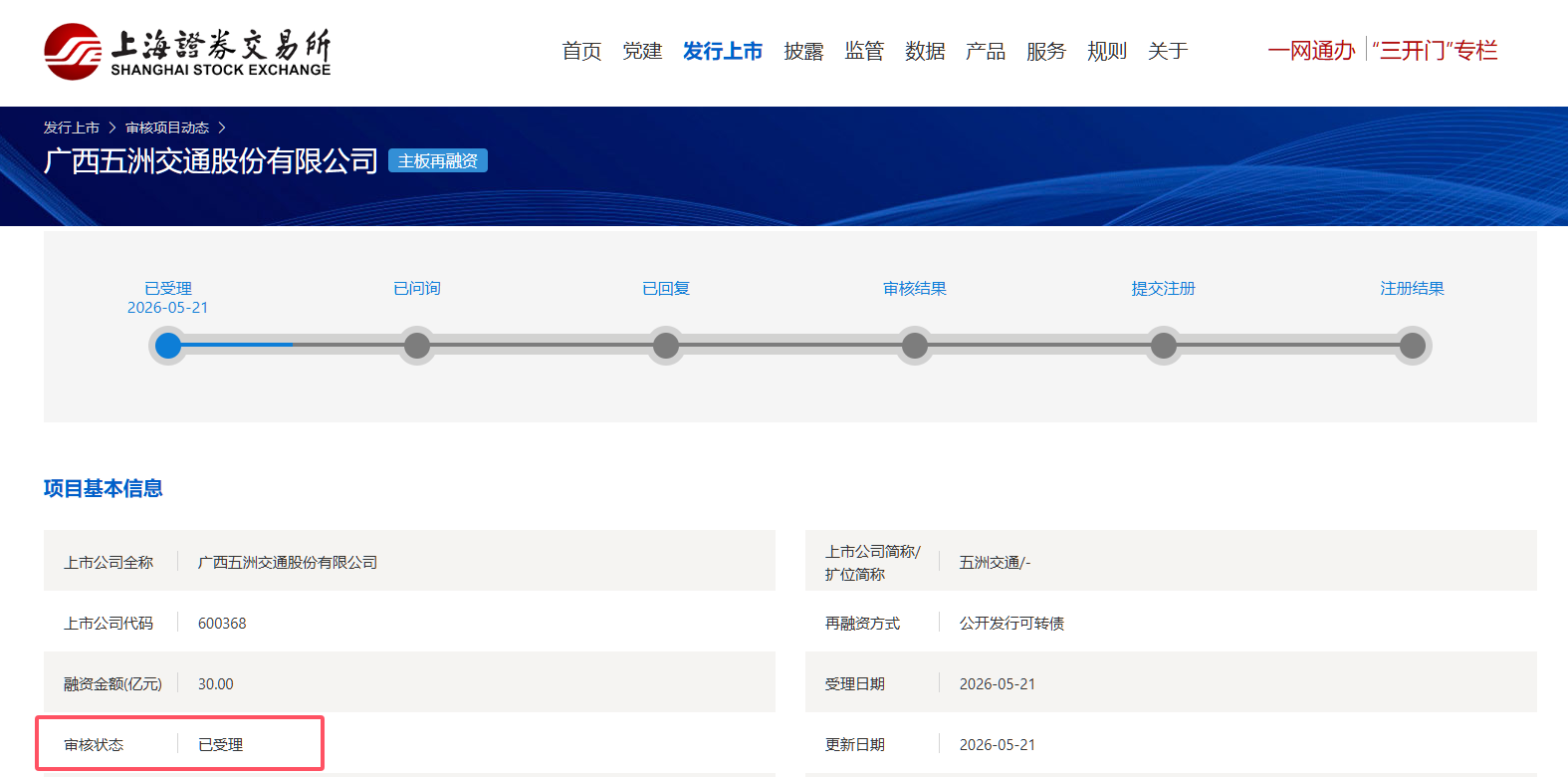
Task: Click the 提交注册 step label
Action: point(1164,288)
